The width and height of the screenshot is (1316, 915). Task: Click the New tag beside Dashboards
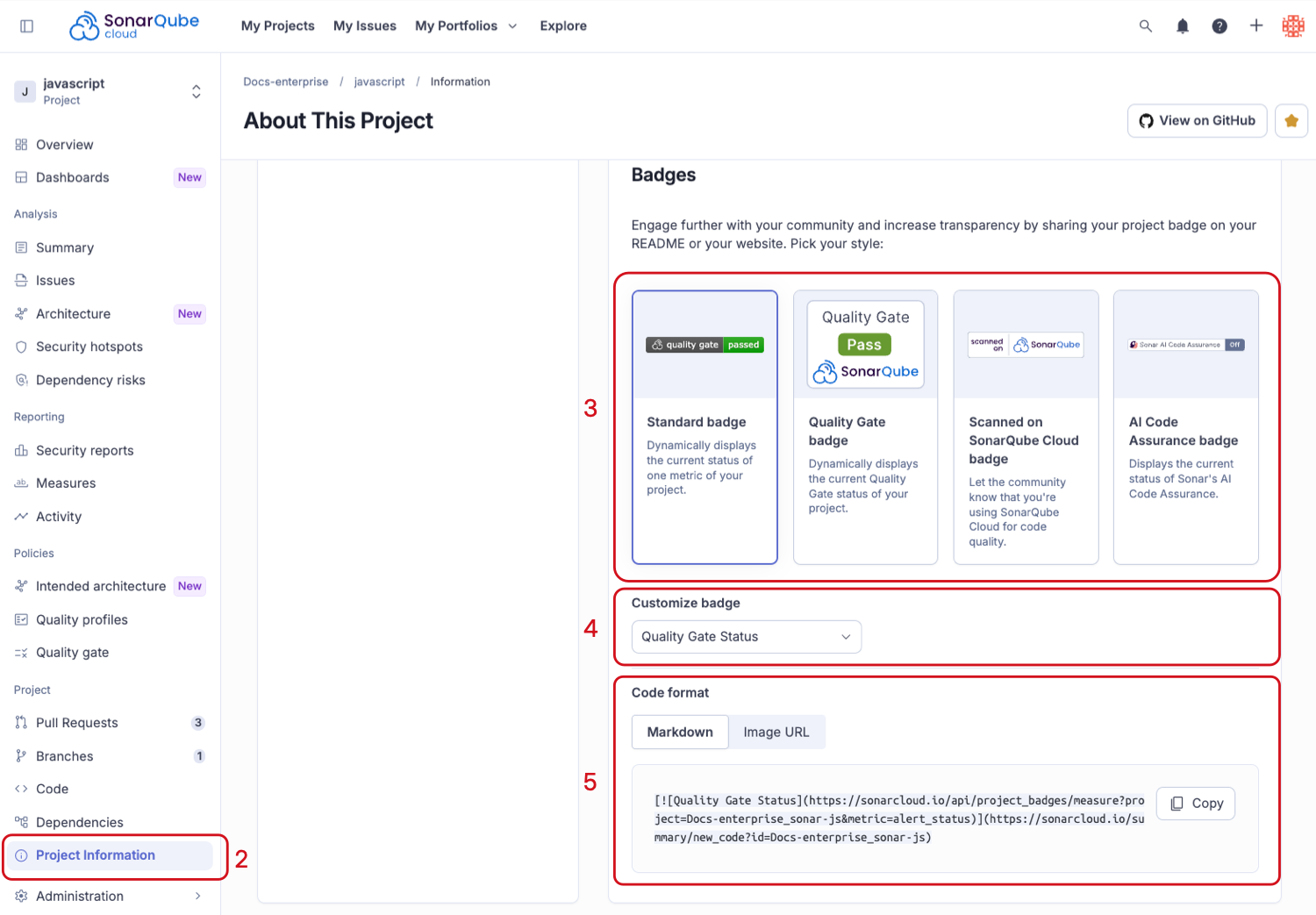point(190,177)
